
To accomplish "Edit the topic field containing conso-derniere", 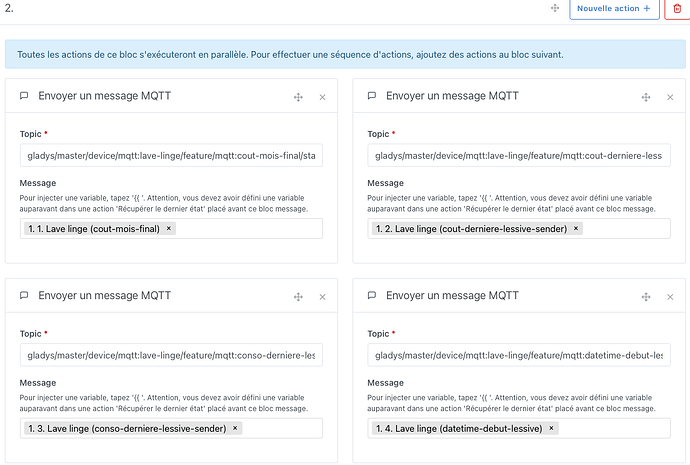I will (171, 355).
